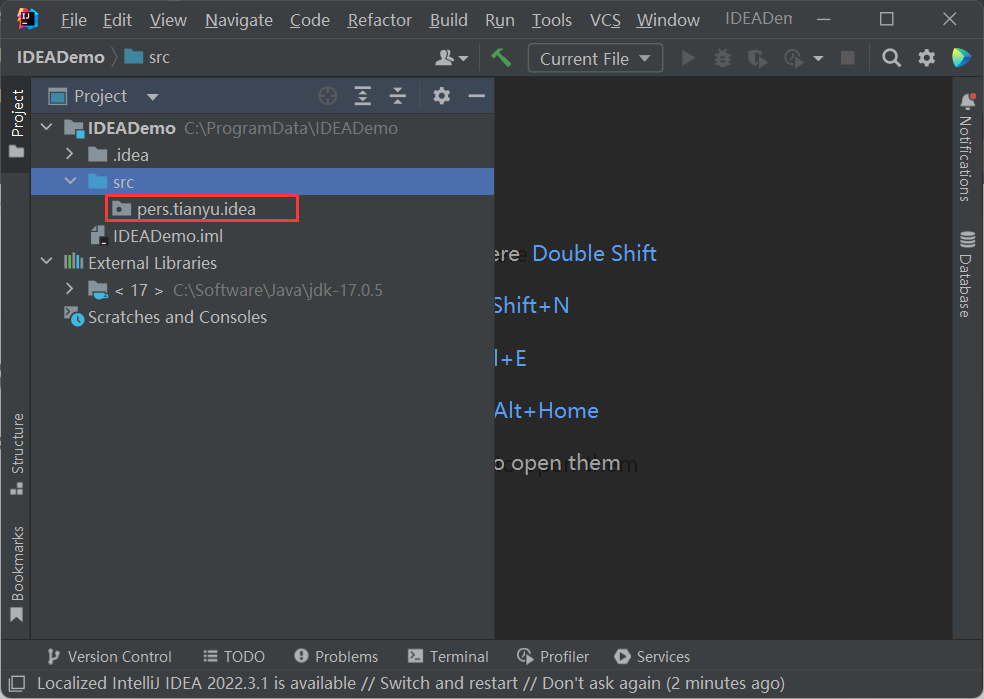Hide the Project tool window with minus icon

(477, 95)
